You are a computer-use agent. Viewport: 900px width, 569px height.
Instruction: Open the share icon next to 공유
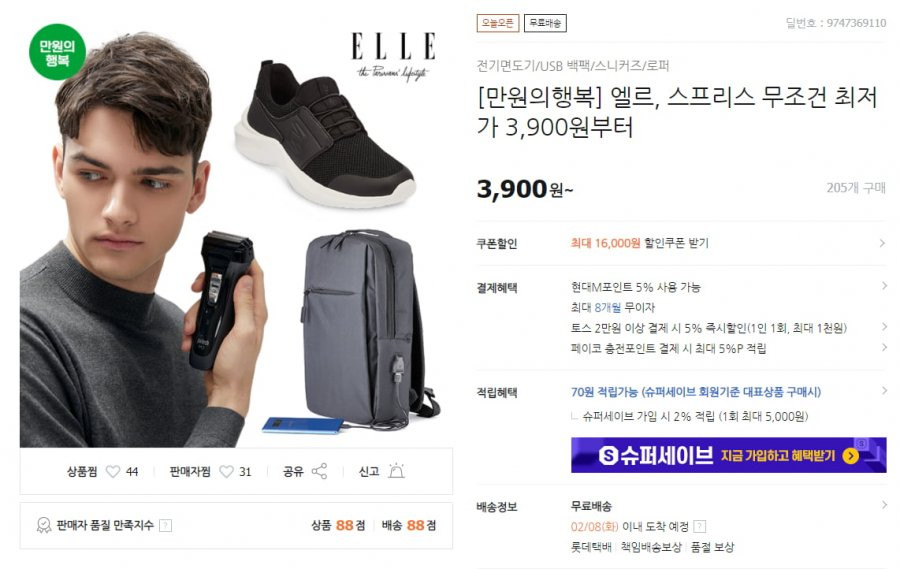coord(319,471)
